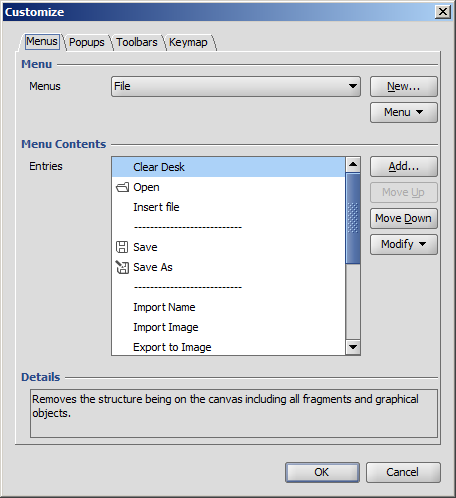Expand the Modify dropdown button

404,244
